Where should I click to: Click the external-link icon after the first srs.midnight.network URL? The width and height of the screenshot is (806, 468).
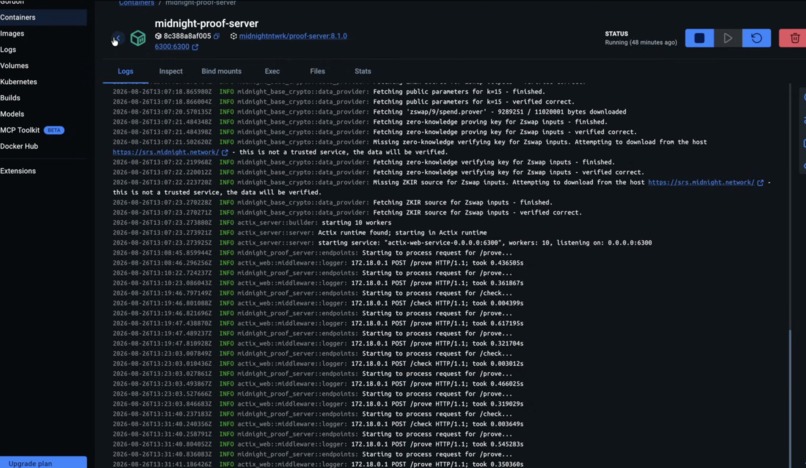pos(225,152)
